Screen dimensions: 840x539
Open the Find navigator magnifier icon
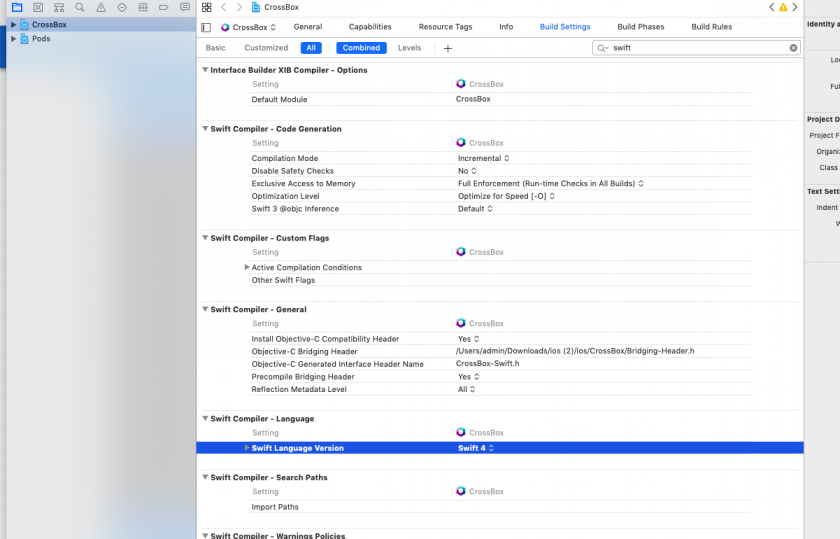(80, 8)
